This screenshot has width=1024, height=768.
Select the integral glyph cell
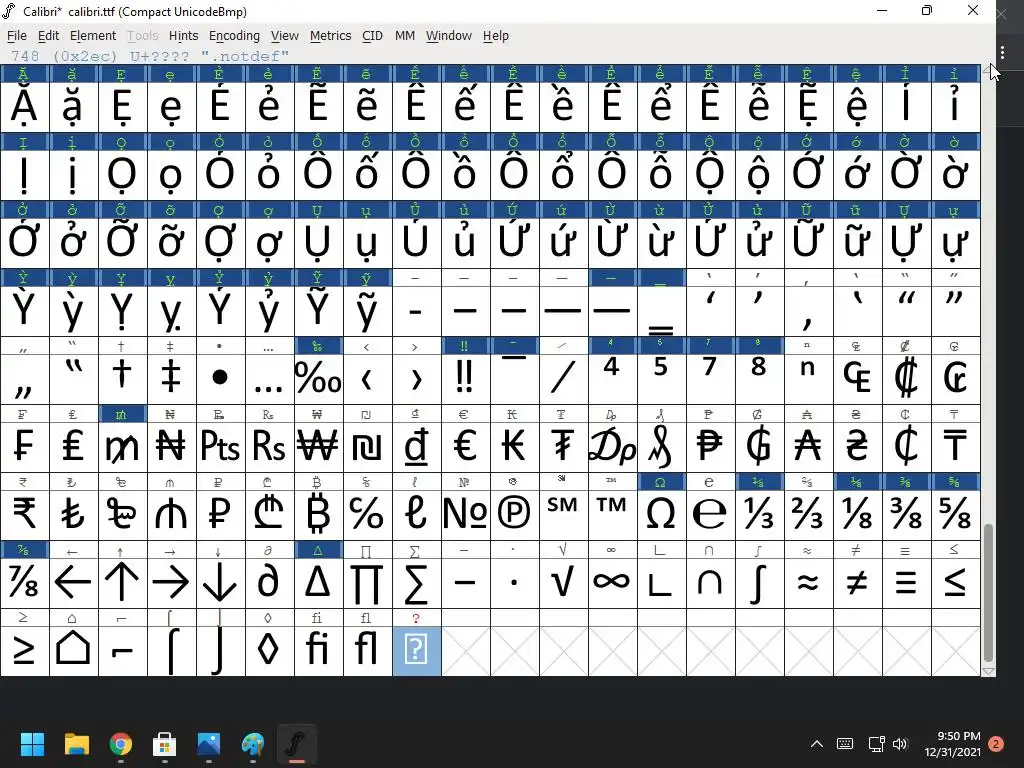tap(759, 583)
